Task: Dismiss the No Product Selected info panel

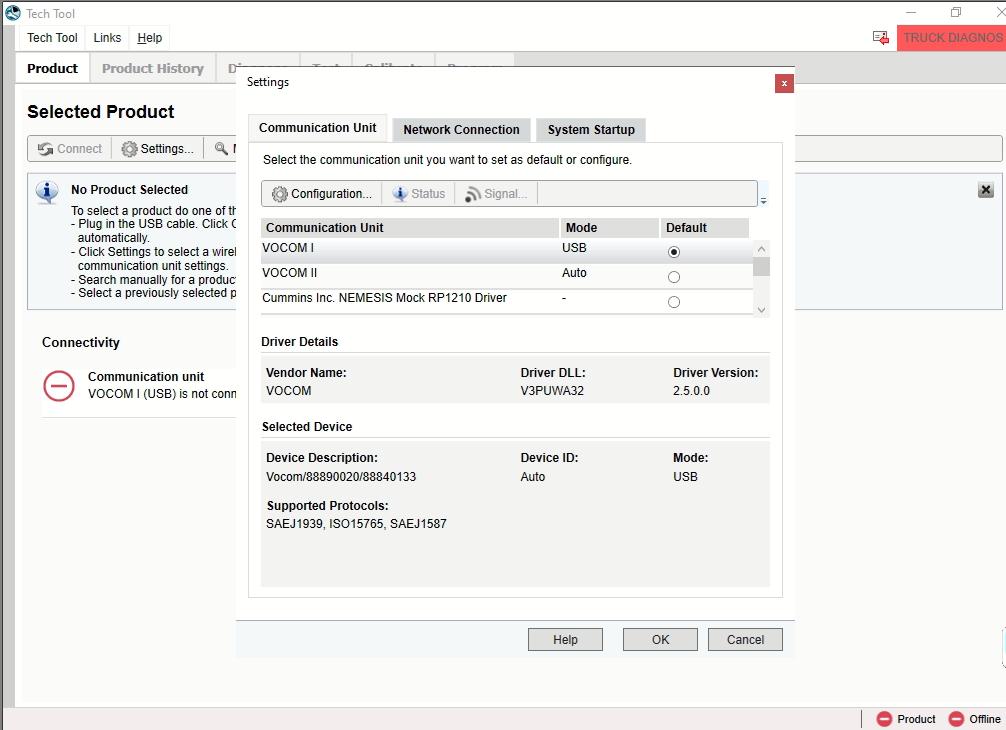Action: 985,190
